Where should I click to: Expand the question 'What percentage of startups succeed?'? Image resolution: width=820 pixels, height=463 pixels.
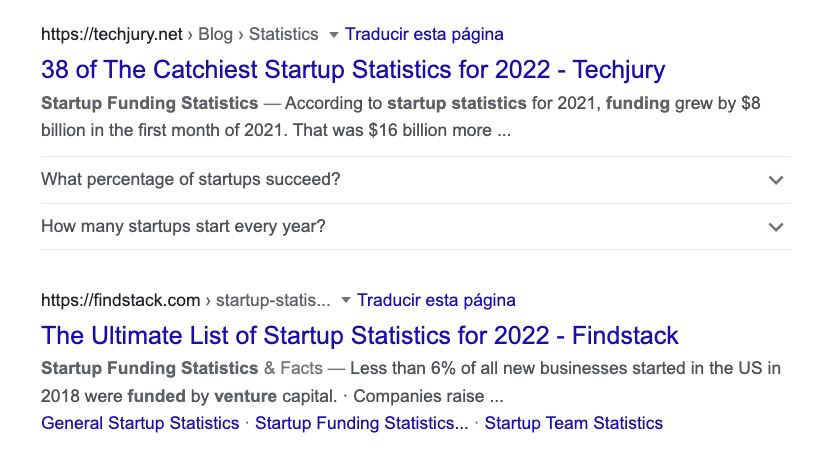point(191,180)
